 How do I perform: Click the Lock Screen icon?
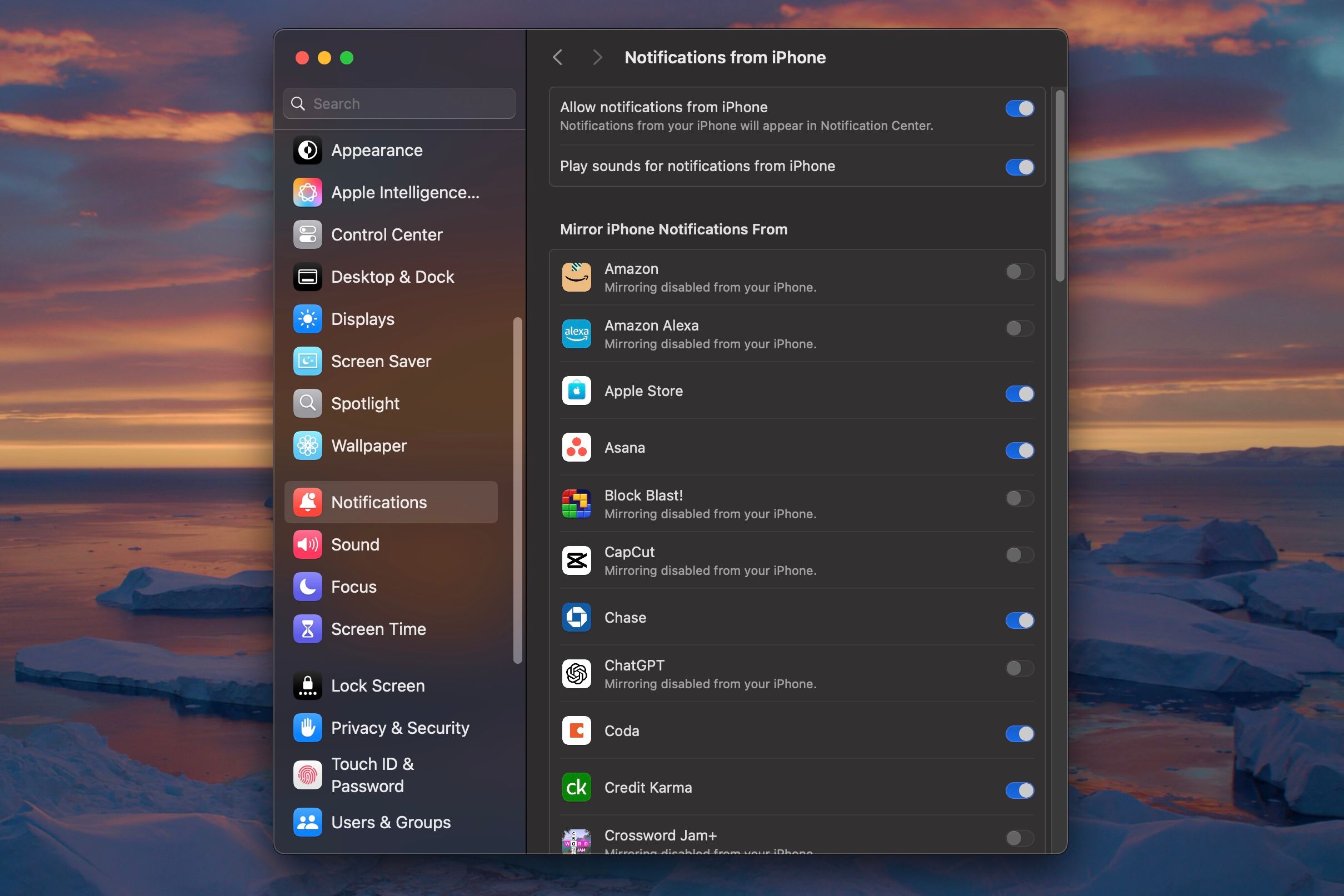point(307,686)
